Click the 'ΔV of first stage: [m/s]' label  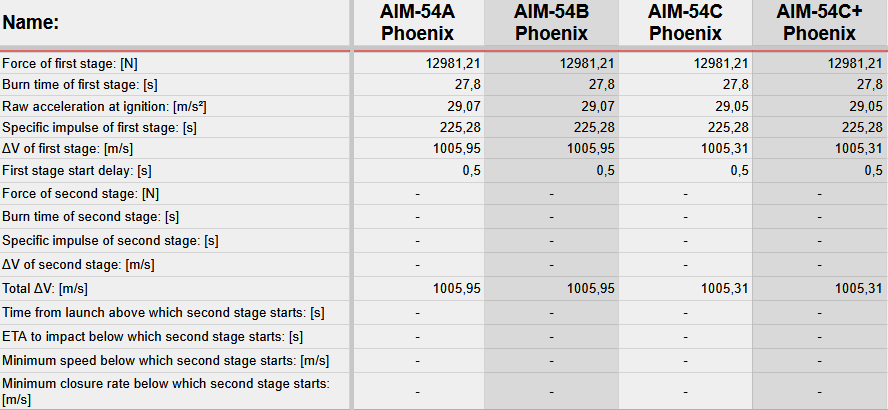pos(70,148)
